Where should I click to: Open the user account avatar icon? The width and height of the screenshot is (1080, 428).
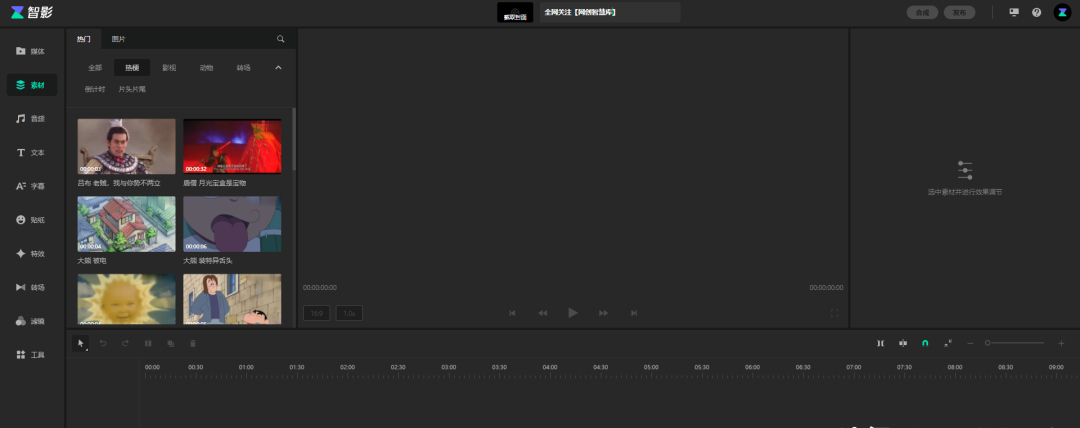(x=1062, y=12)
